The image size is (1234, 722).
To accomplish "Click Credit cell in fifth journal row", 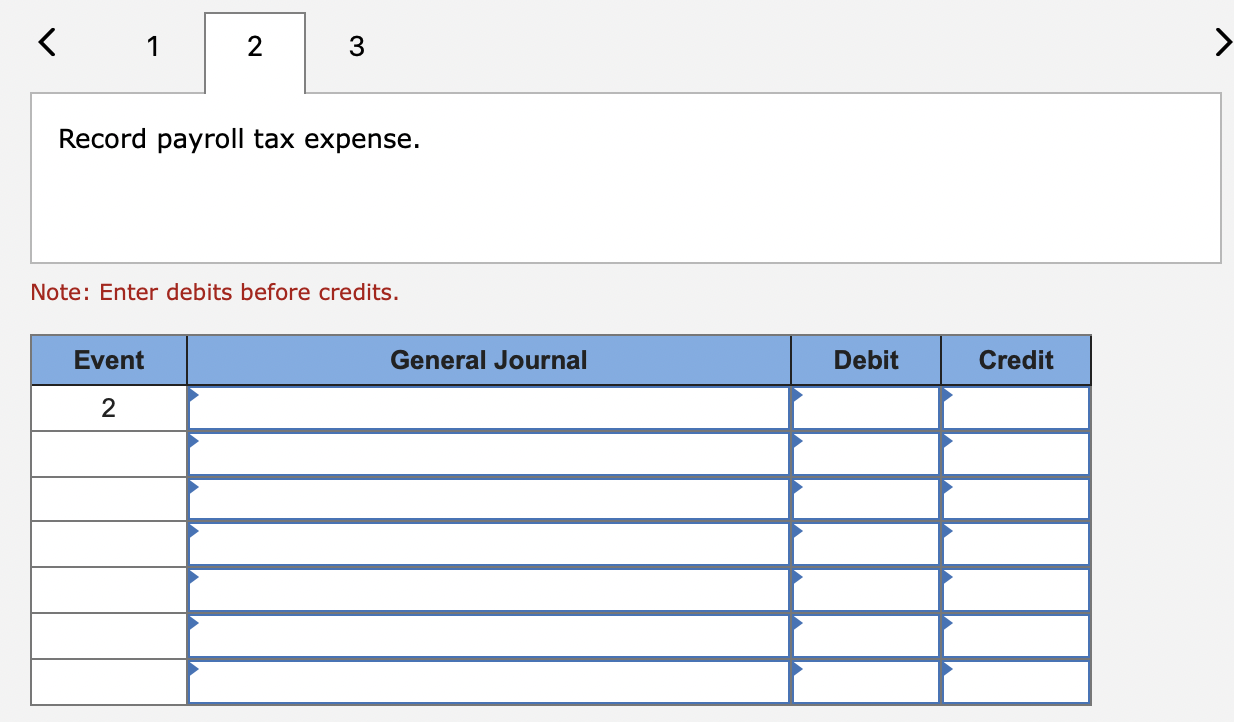I will 1016,590.
